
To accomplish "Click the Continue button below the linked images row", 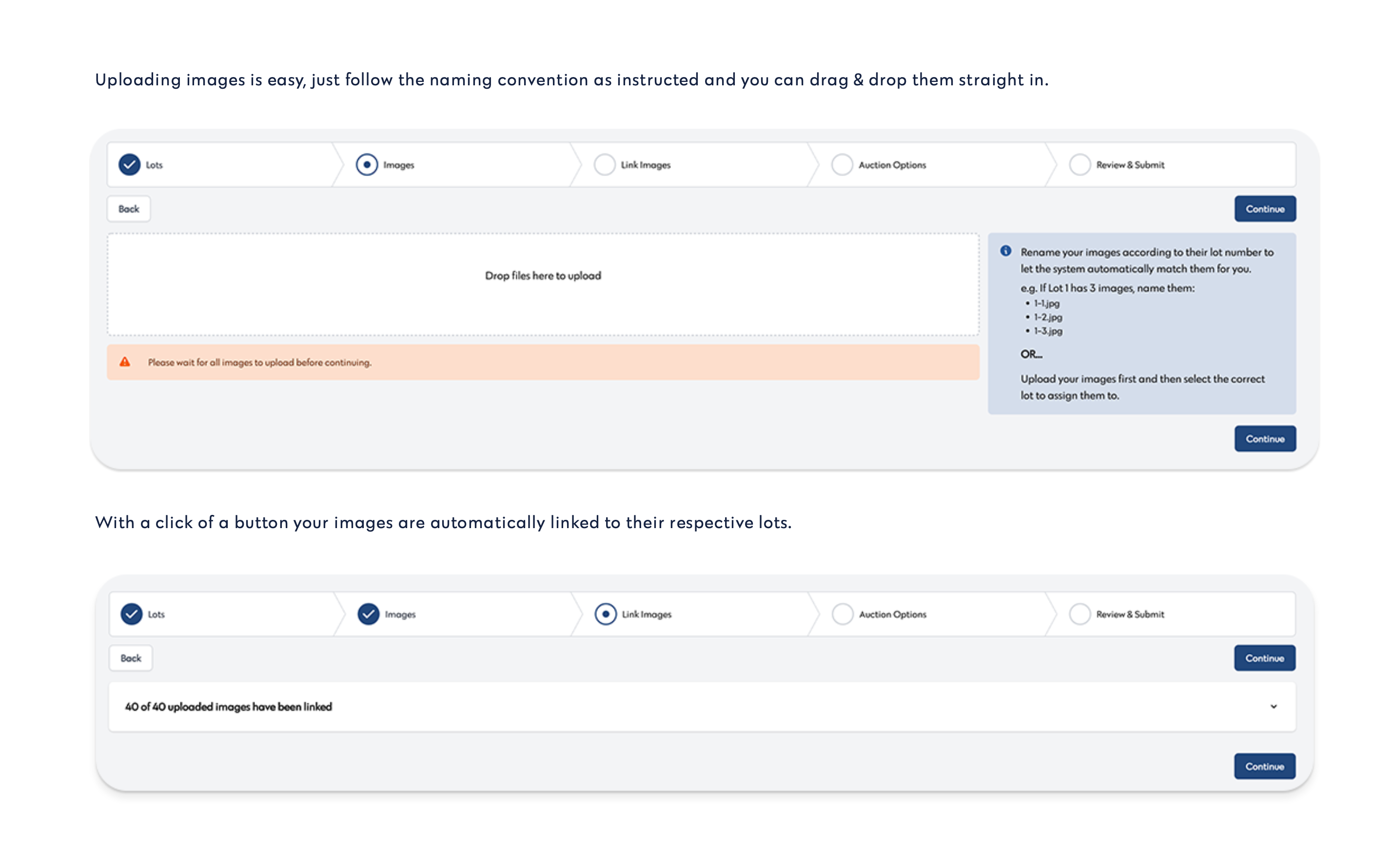I will point(1264,767).
